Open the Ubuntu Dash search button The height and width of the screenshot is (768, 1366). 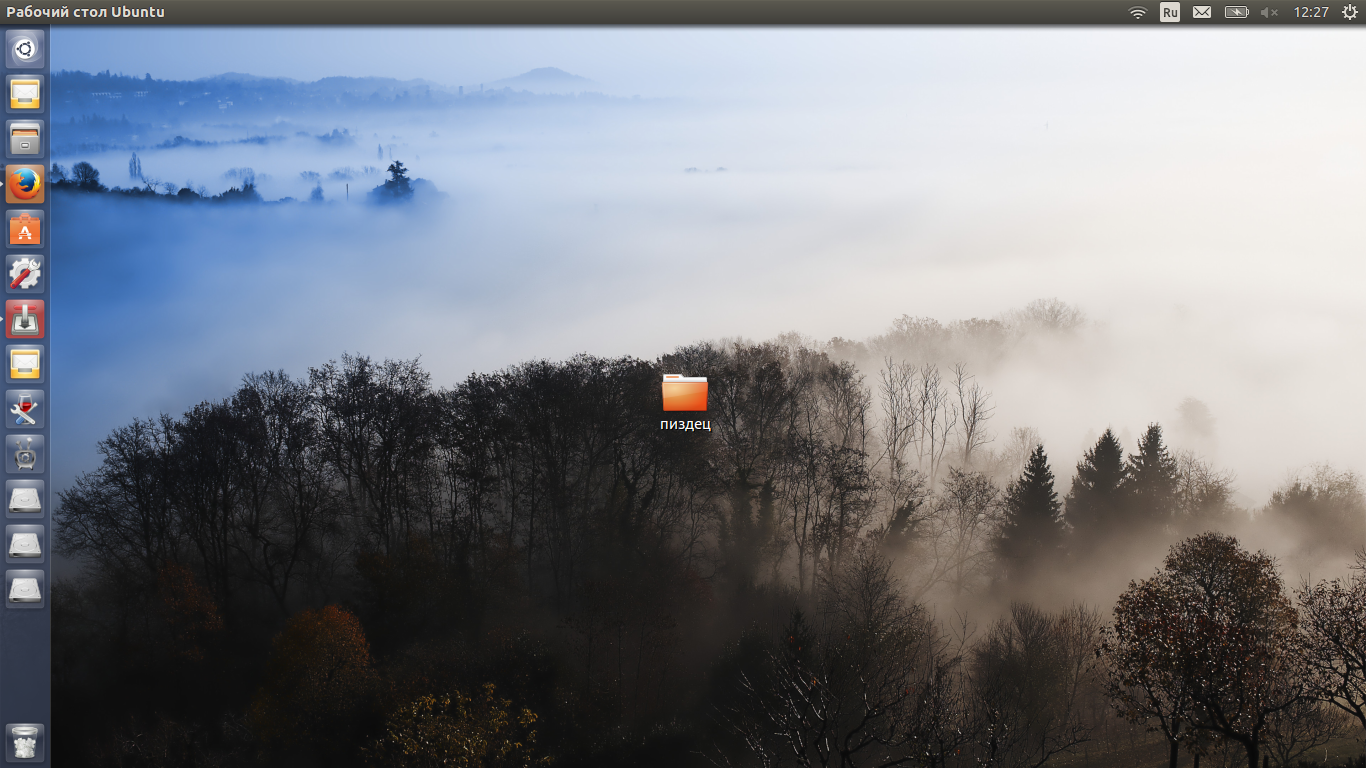click(25, 49)
